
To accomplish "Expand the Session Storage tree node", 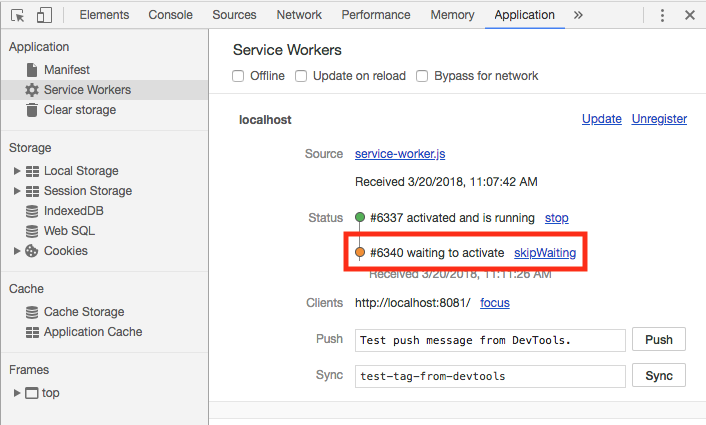I will click(17, 191).
